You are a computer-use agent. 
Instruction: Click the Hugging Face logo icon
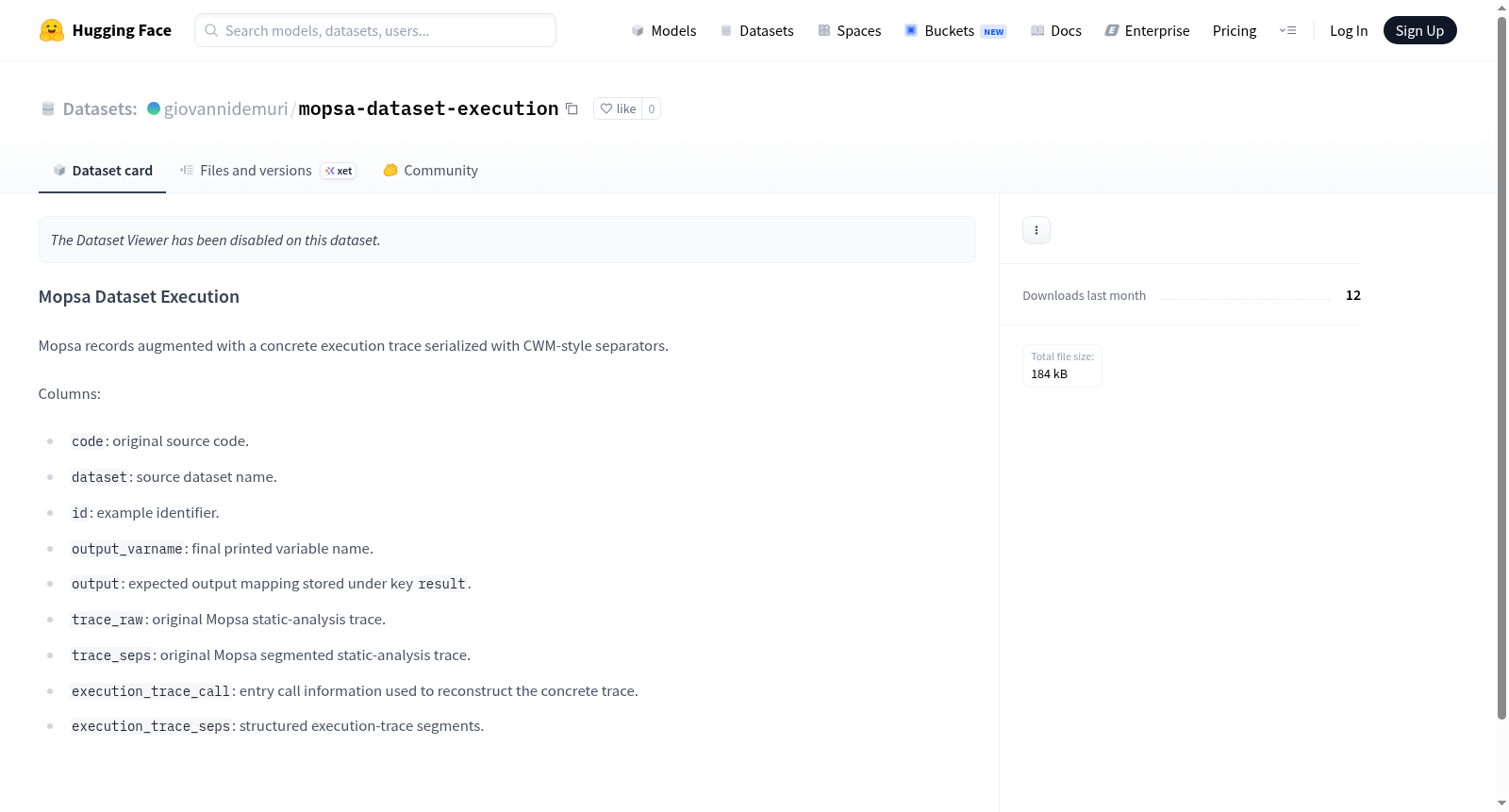[x=52, y=30]
